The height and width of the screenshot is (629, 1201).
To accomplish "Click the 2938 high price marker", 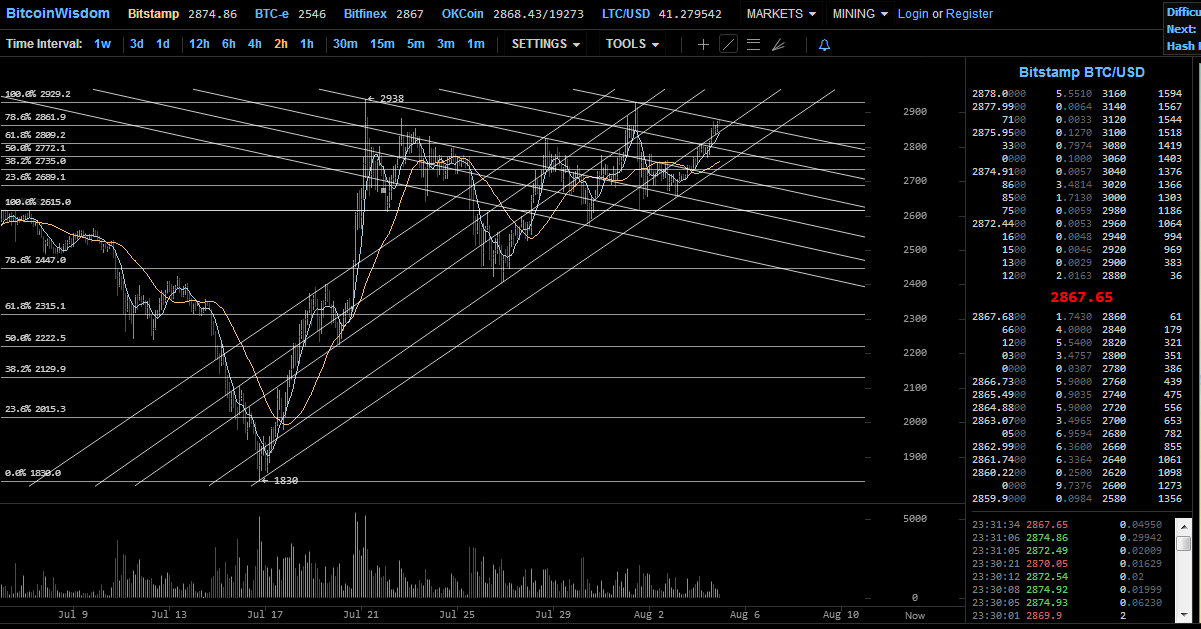I will pyautogui.click(x=386, y=98).
